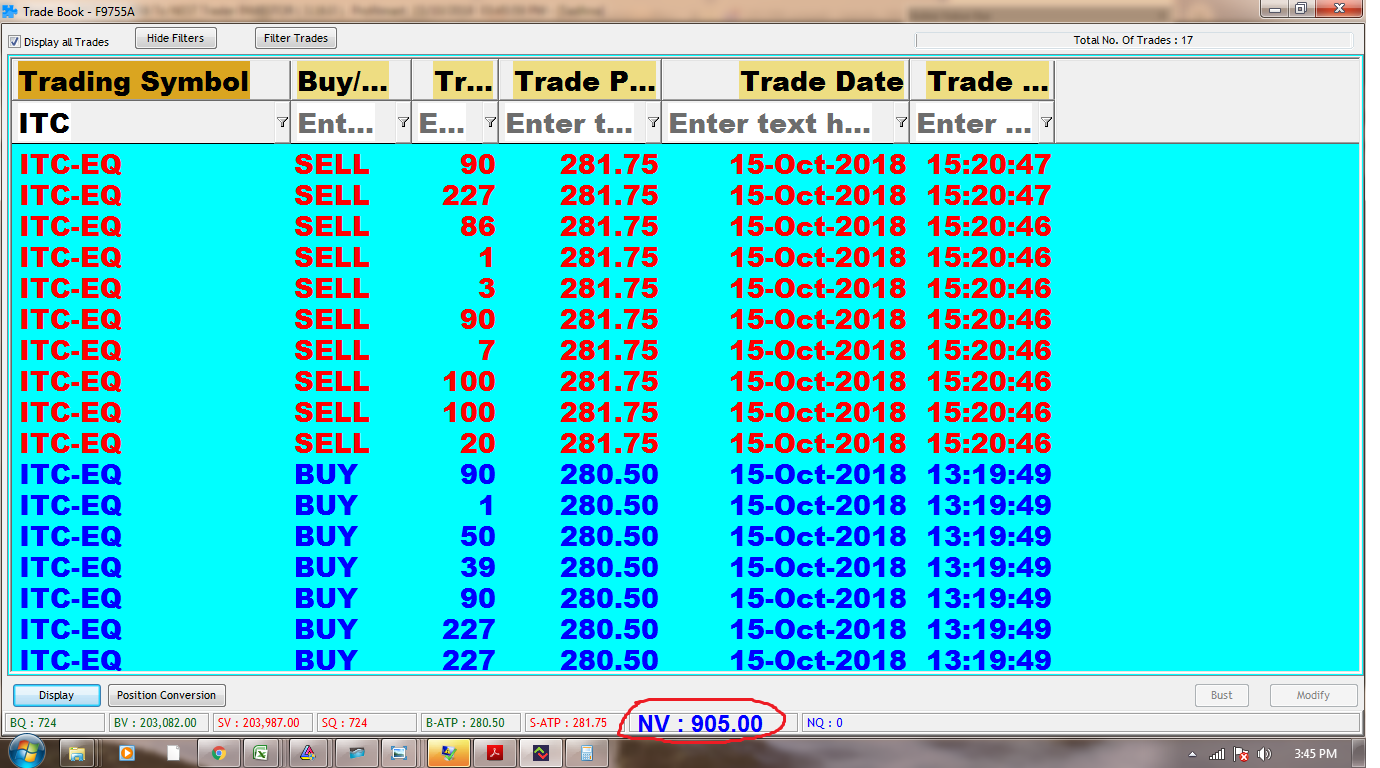Open the trade quantity column filter funnel
The height and width of the screenshot is (768, 1380).
[490, 122]
